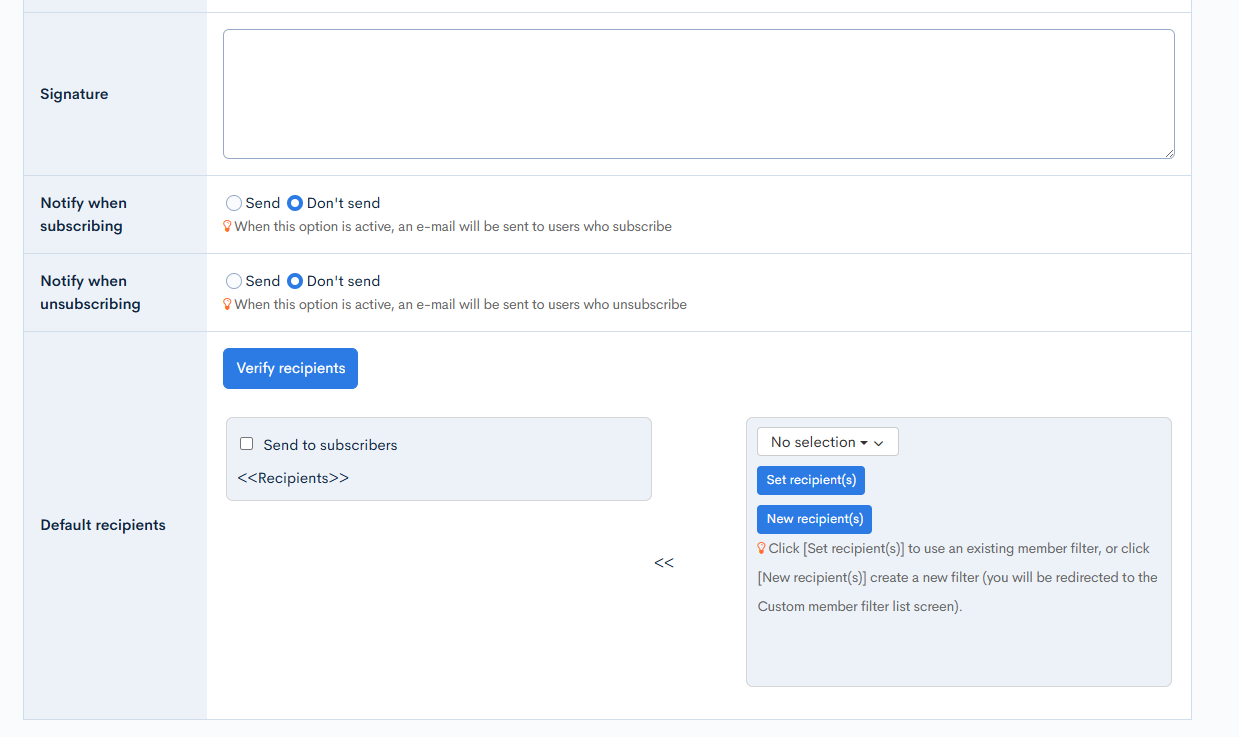The height and width of the screenshot is (737, 1239).
Task: Click the hint text about users who unsubscribe
Action: [460, 304]
